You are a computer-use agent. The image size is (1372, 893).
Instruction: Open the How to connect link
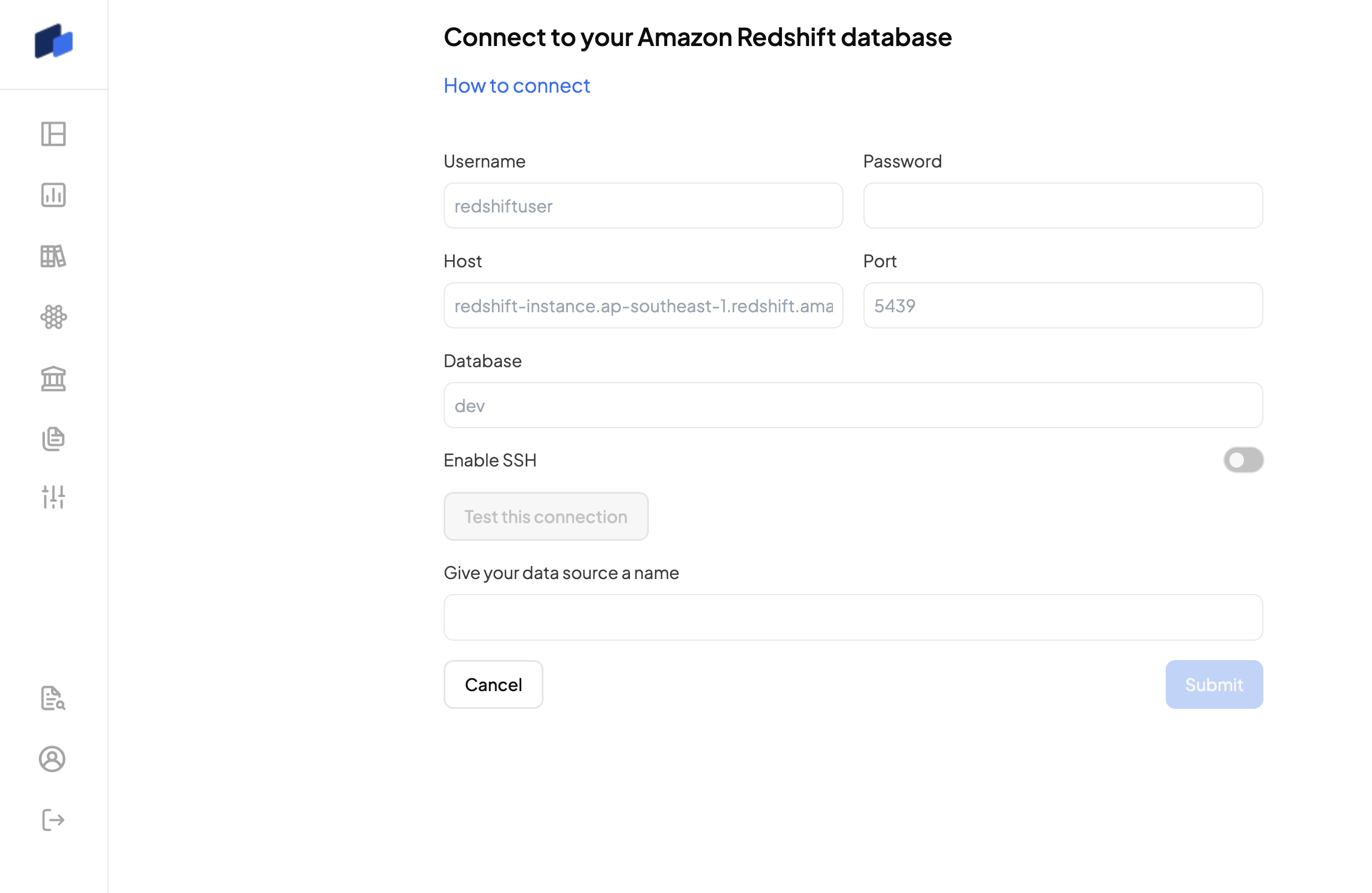point(516,86)
